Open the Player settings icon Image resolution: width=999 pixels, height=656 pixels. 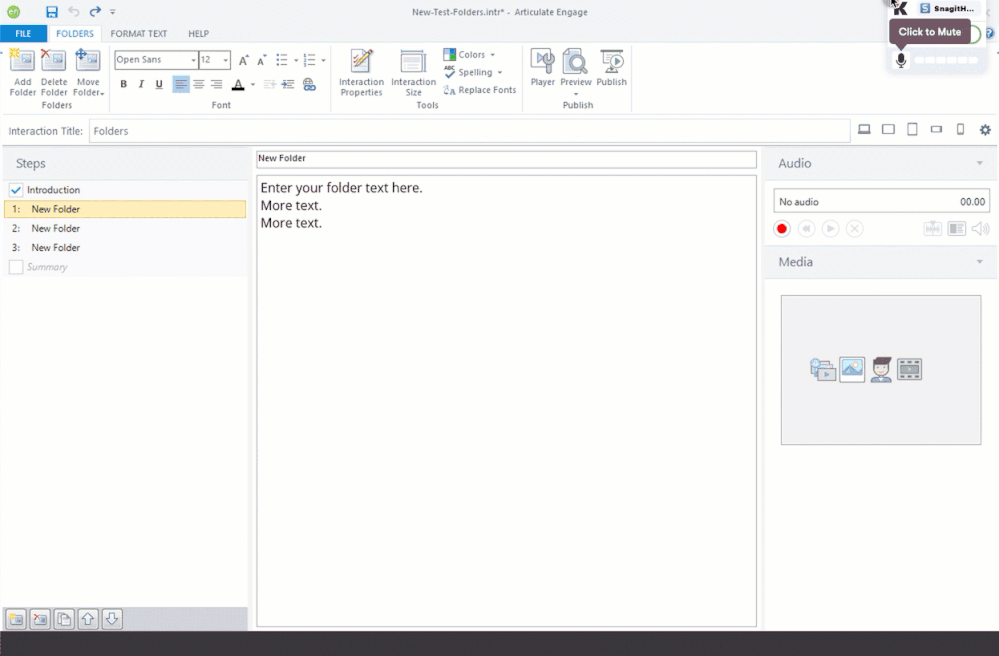tap(542, 69)
